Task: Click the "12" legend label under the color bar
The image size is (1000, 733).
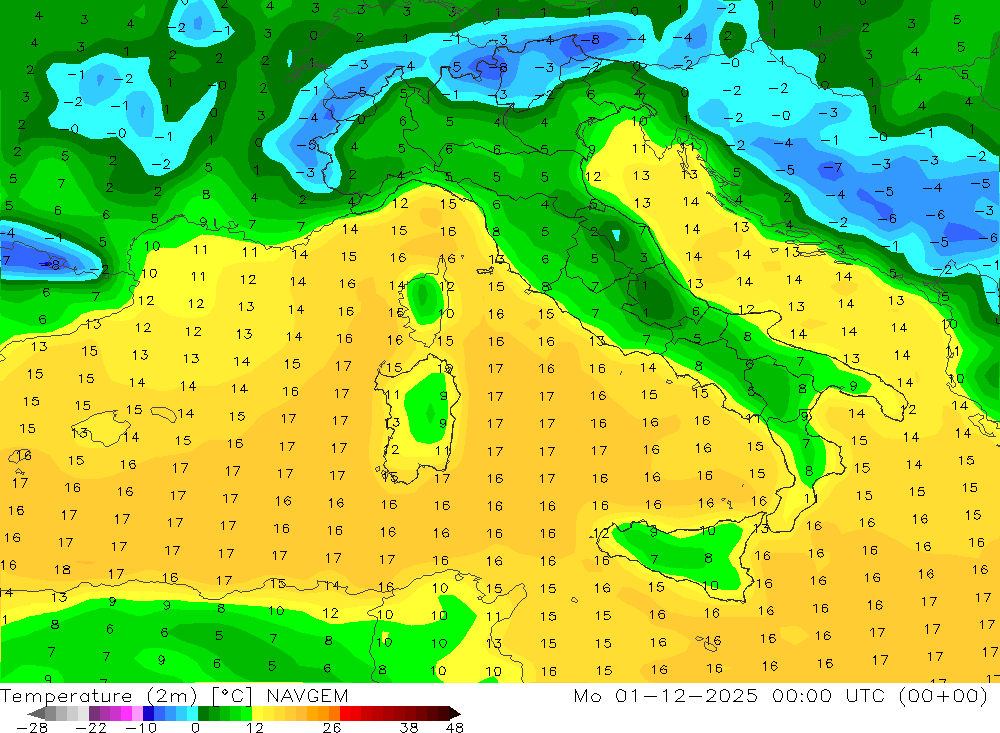Action: (x=254, y=727)
